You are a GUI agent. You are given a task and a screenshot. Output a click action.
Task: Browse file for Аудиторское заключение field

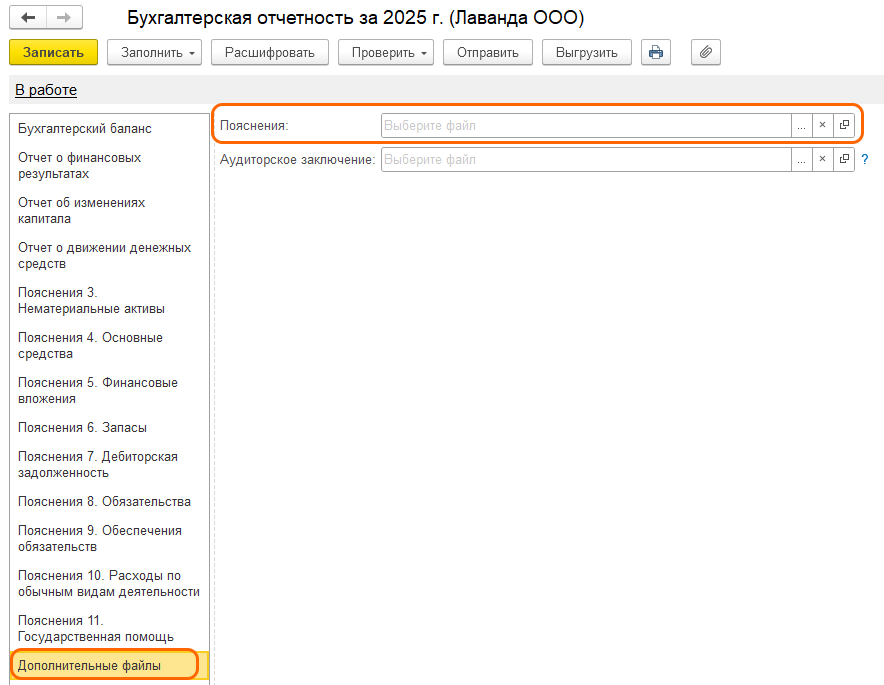[801, 159]
